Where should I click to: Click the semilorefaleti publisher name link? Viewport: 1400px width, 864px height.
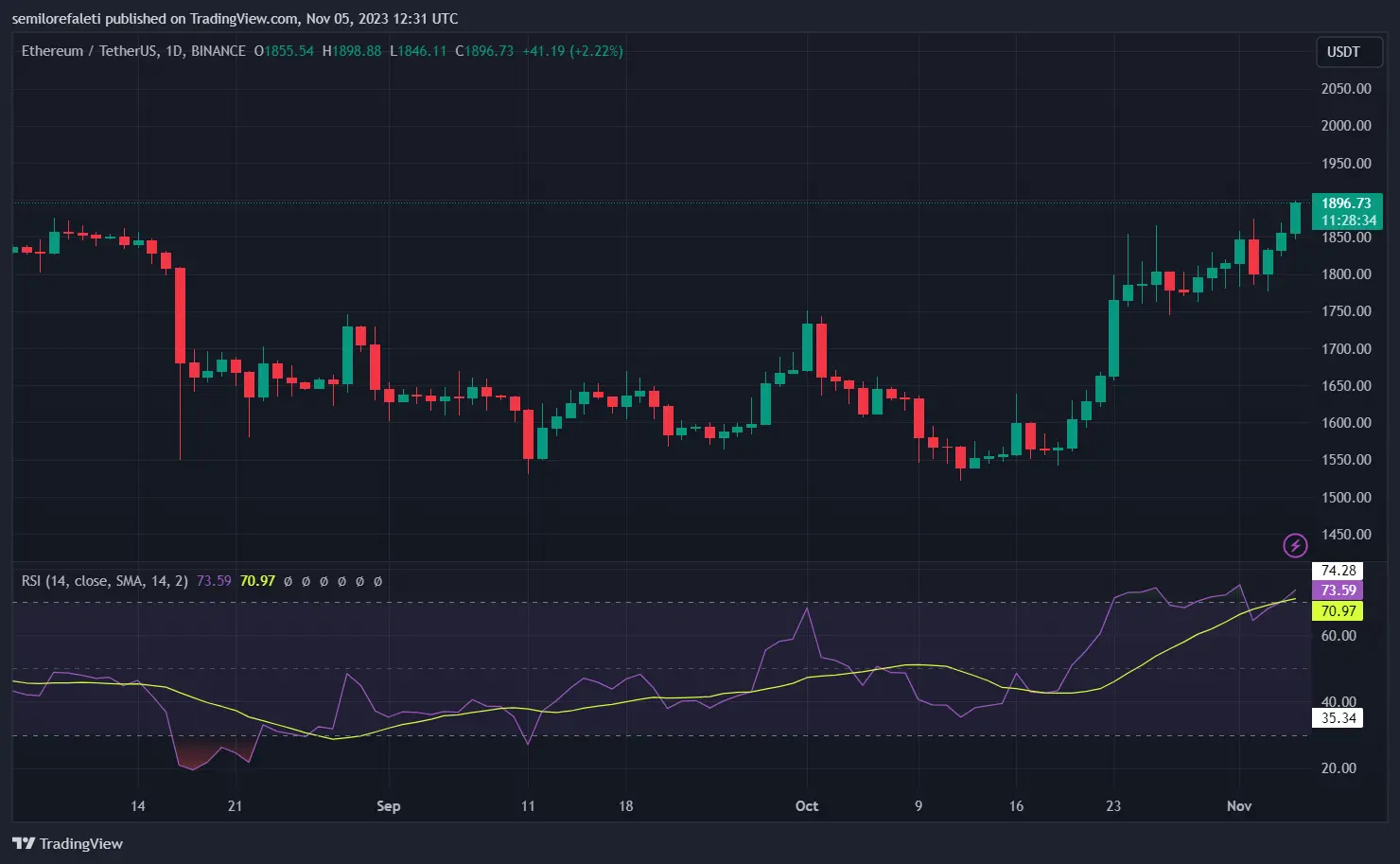click(x=55, y=18)
